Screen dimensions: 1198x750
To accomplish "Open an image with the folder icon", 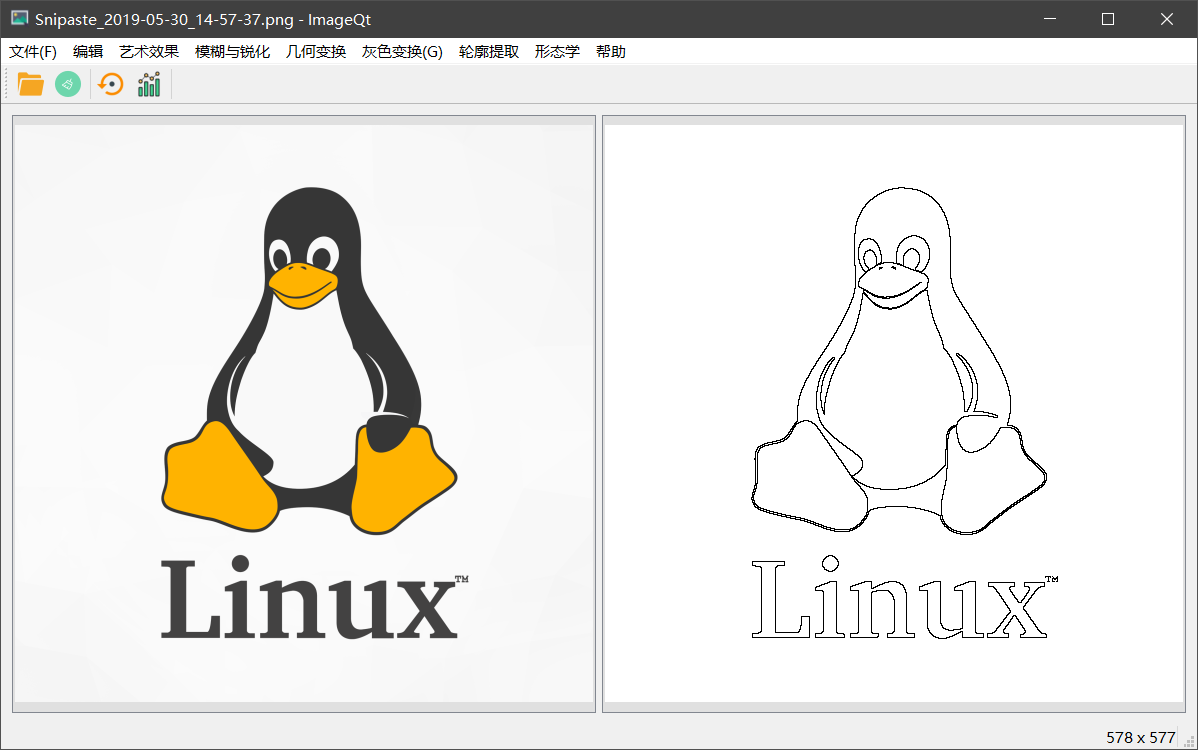I will tap(31, 84).
